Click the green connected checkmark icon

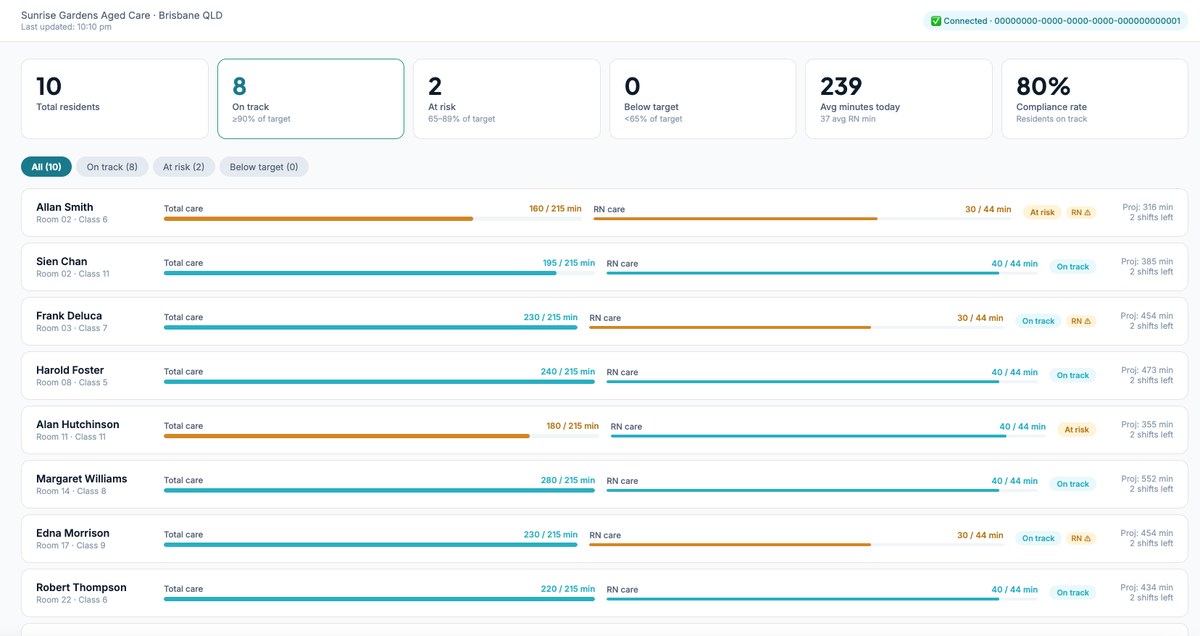936,21
